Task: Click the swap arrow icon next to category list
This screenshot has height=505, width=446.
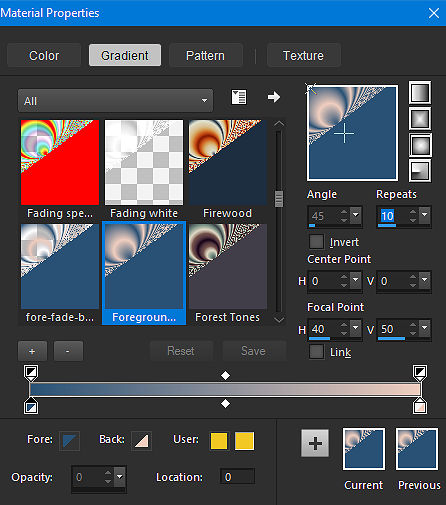Action: click(274, 97)
